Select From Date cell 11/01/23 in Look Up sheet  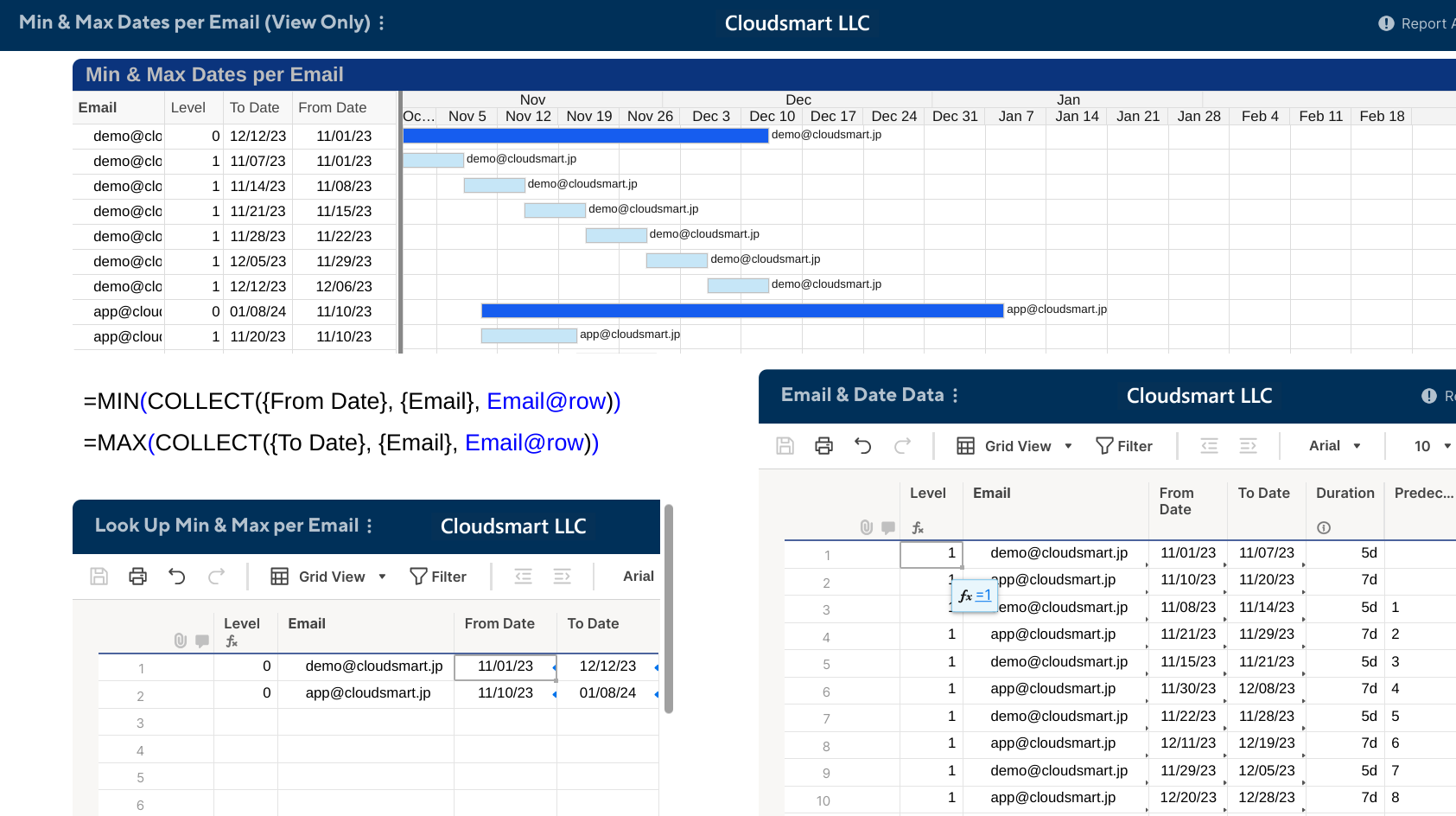pos(505,666)
